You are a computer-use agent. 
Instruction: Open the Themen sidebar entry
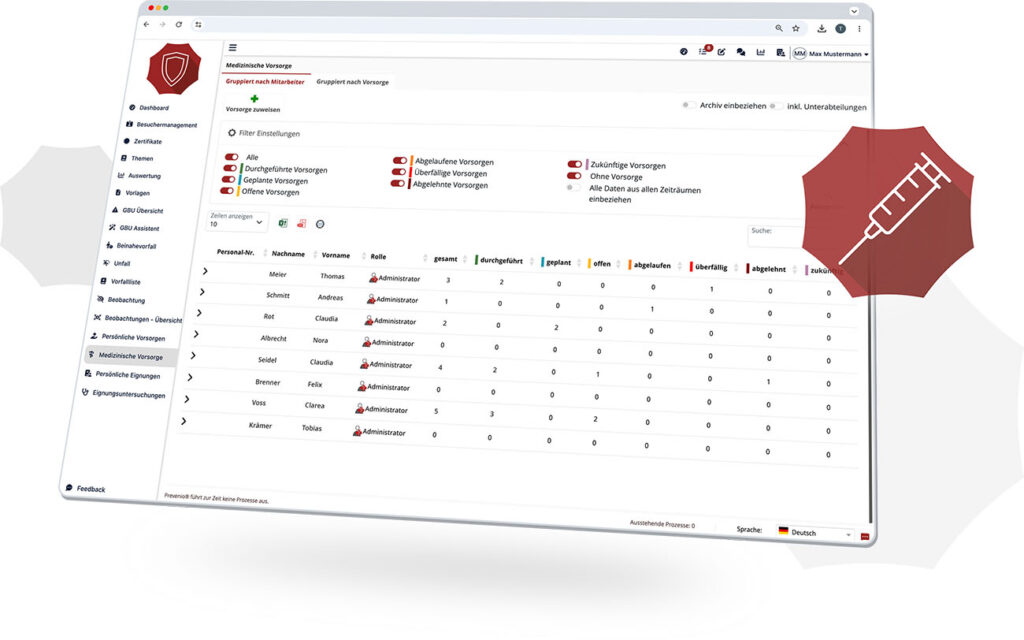tap(137, 158)
